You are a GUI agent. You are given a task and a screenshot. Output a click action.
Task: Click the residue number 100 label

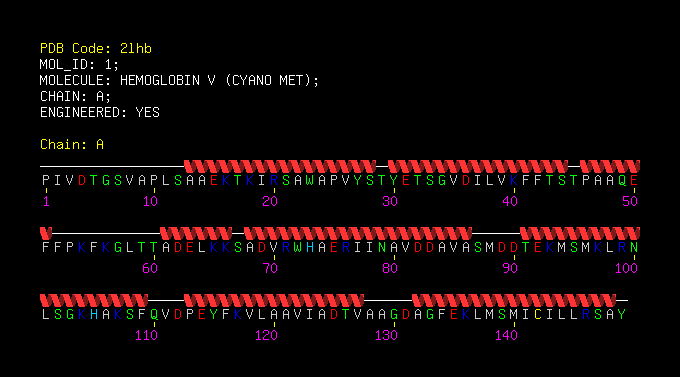(x=626, y=269)
